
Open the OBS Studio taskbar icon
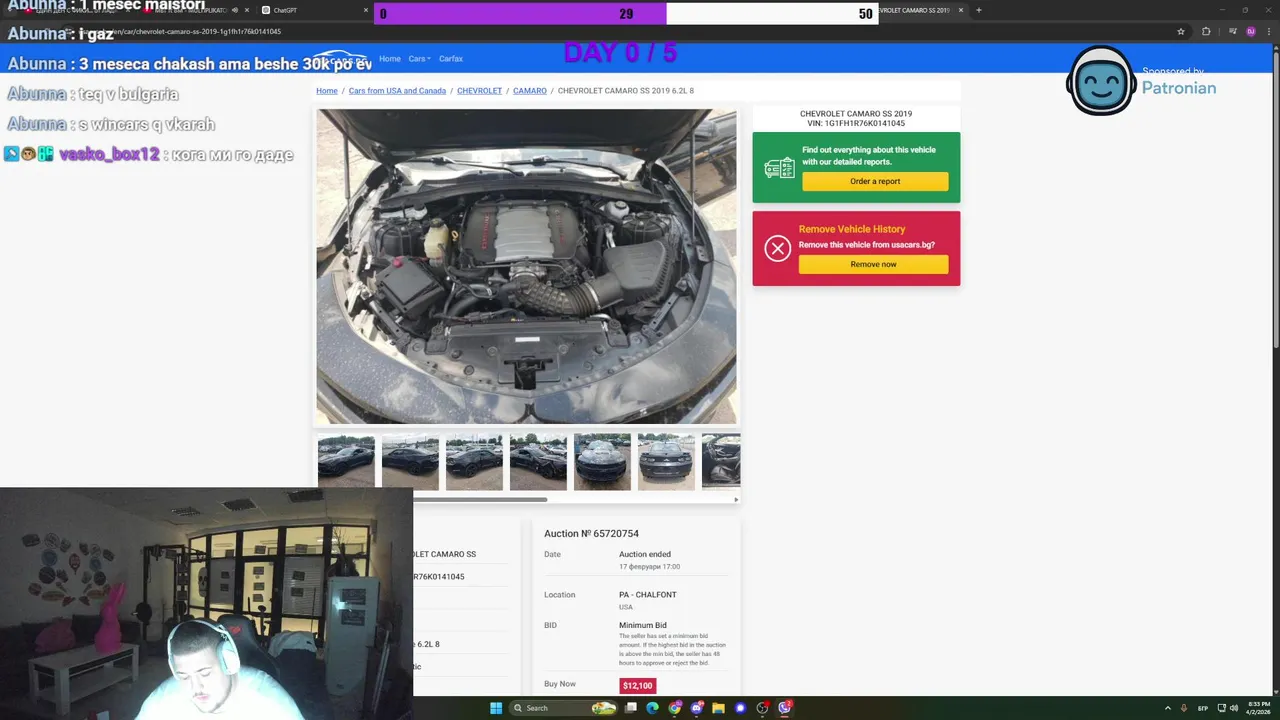[x=763, y=708]
